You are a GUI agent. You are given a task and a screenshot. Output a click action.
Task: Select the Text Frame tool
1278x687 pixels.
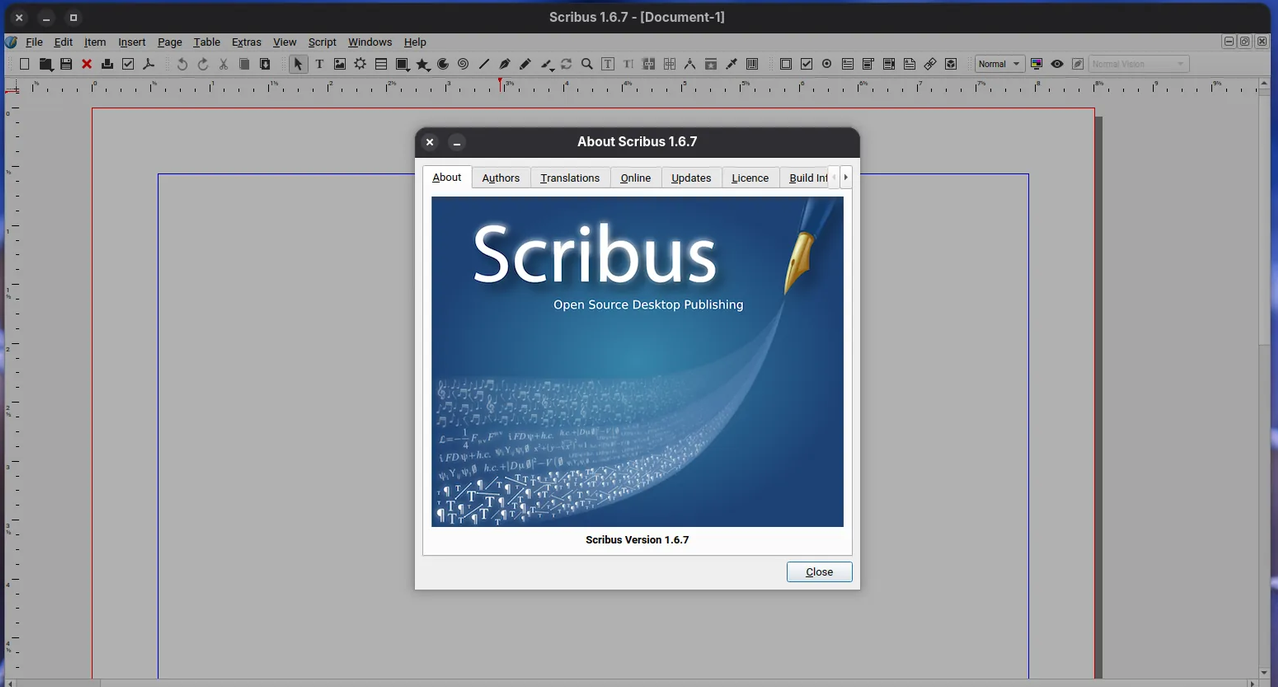tap(319, 64)
